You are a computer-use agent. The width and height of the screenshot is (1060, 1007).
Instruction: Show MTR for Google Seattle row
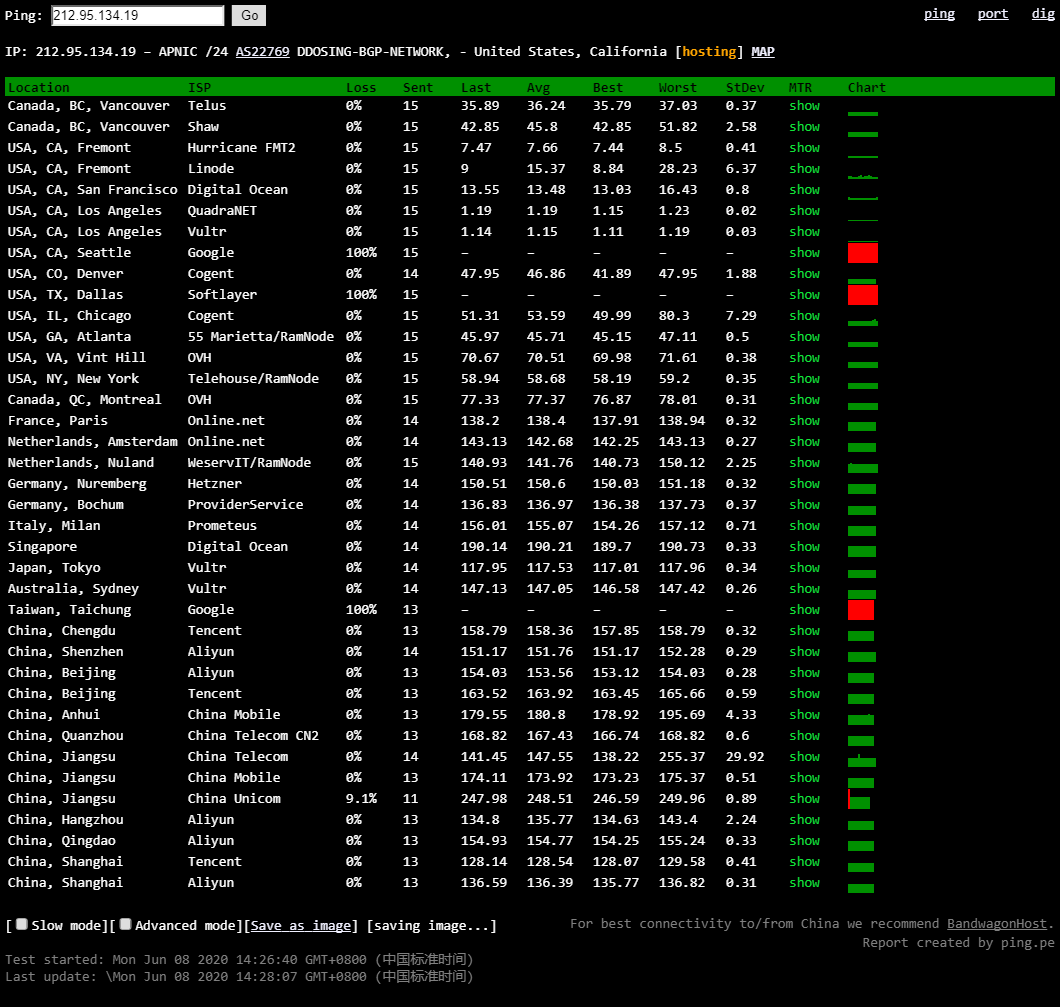804,252
